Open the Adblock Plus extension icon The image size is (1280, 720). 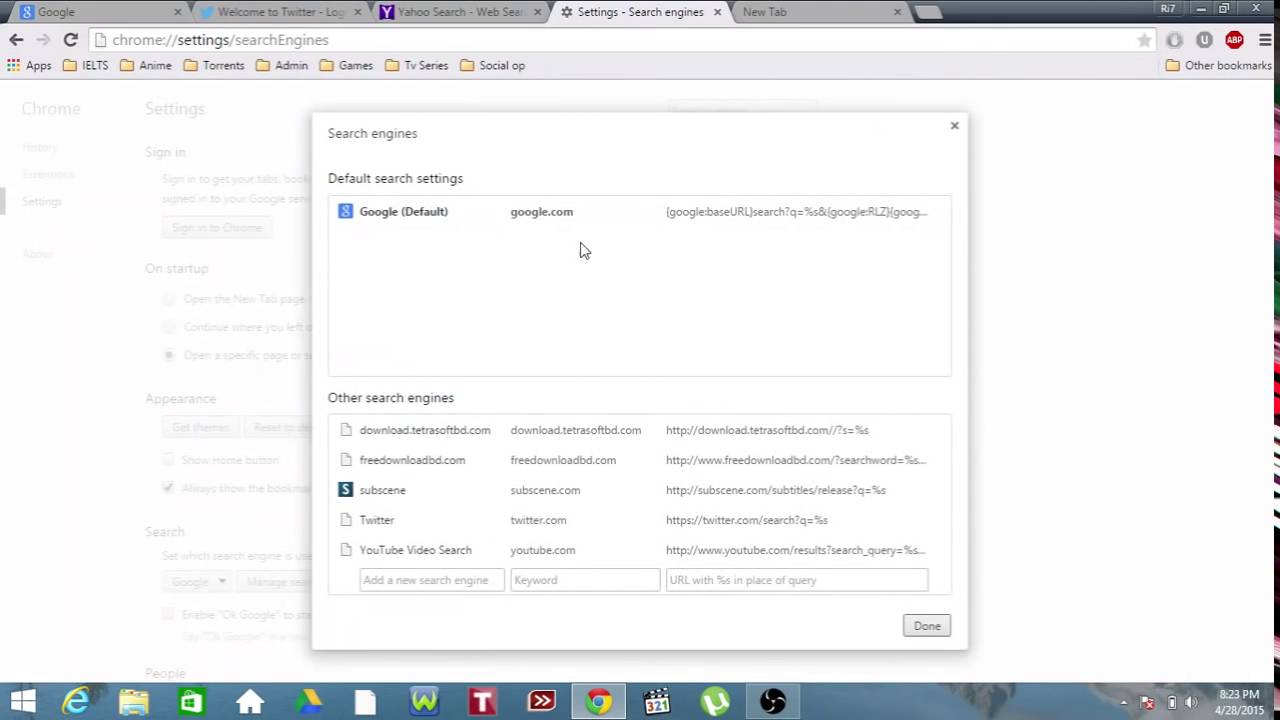pyautogui.click(x=1234, y=40)
